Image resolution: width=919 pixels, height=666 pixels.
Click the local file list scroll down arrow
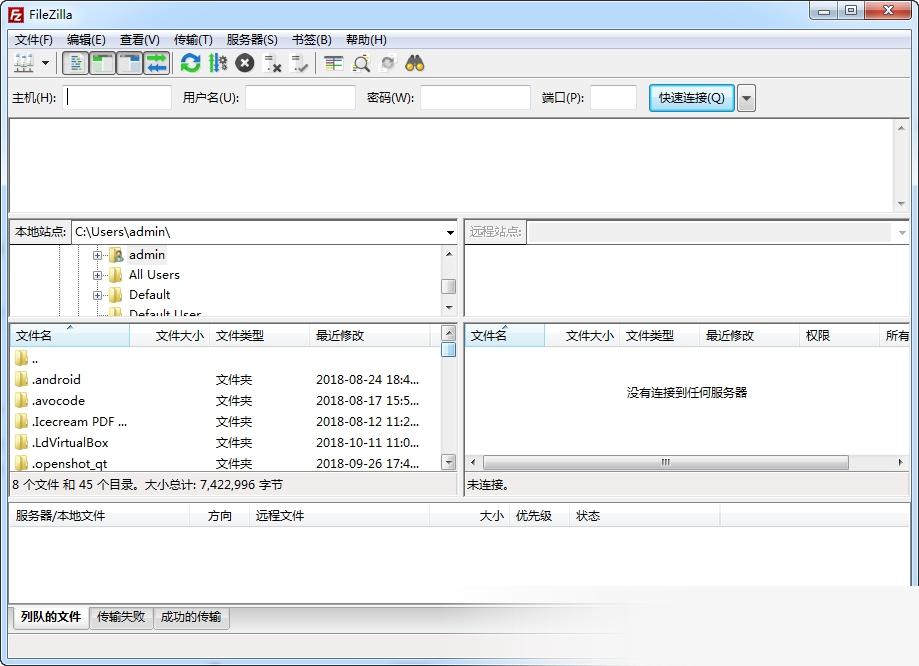448,462
